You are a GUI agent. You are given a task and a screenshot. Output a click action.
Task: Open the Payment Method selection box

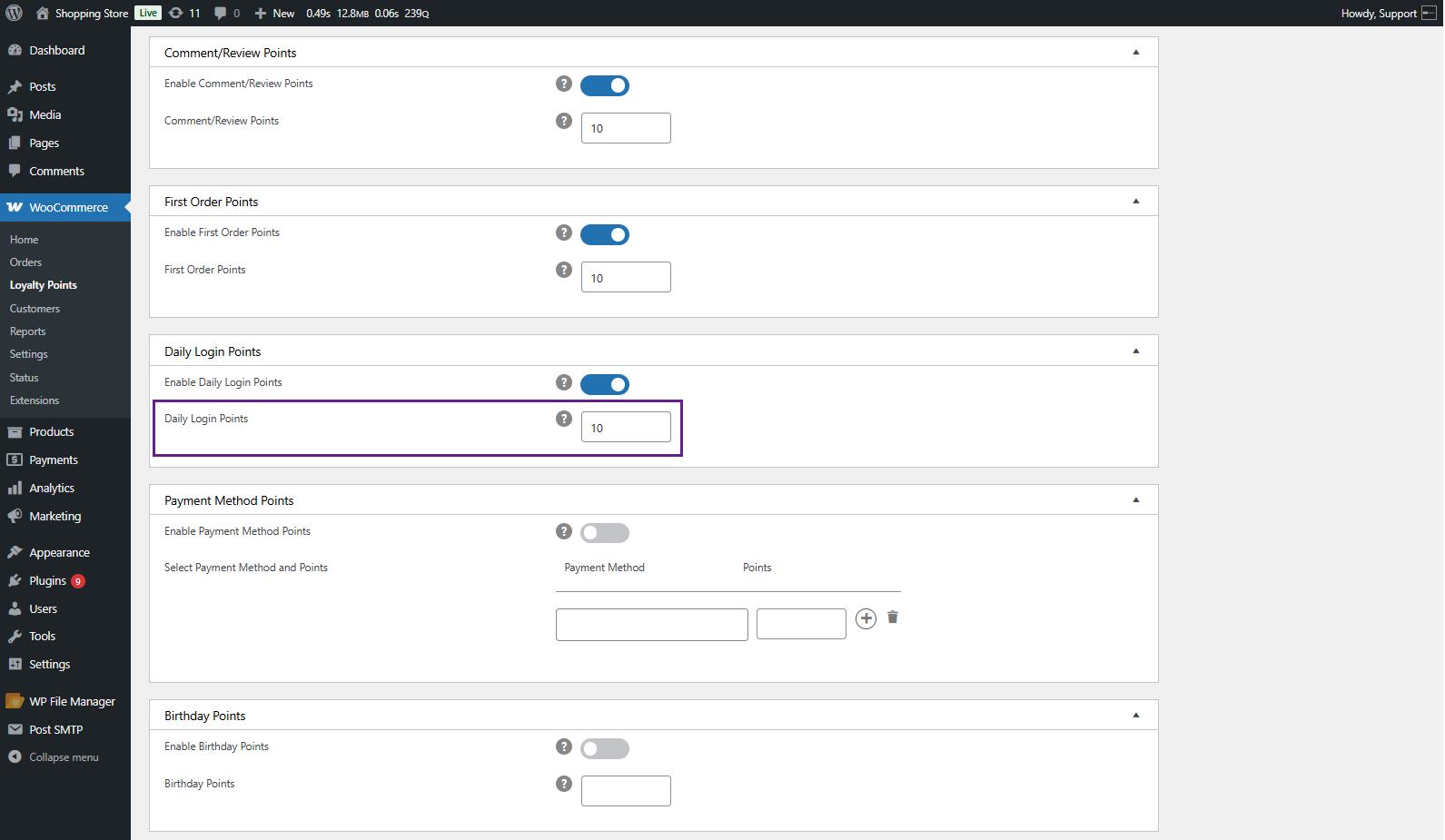[x=652, y=625]
